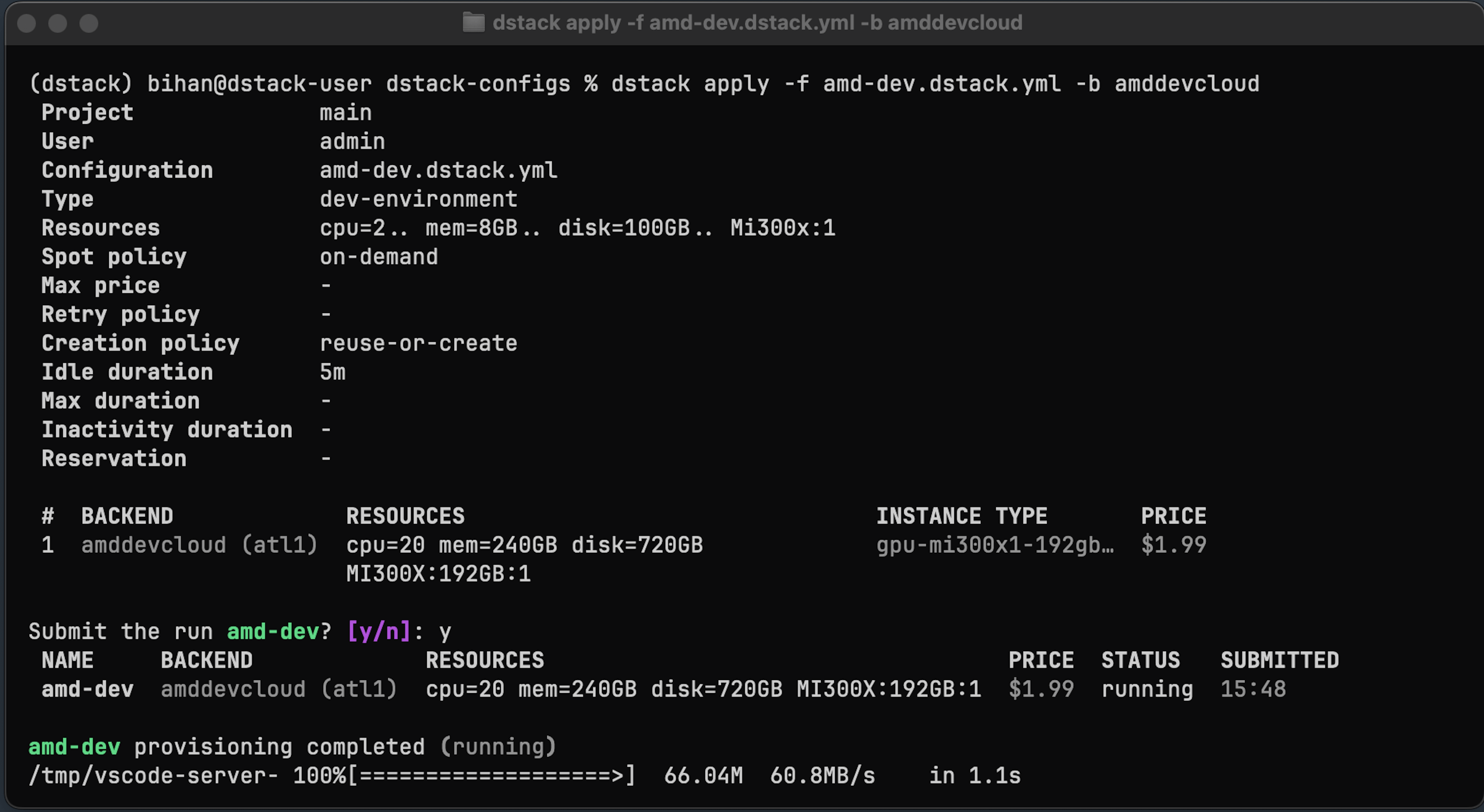Click the 15:48 submitted time
The image size is (1484, 812).
(1253, 689)
